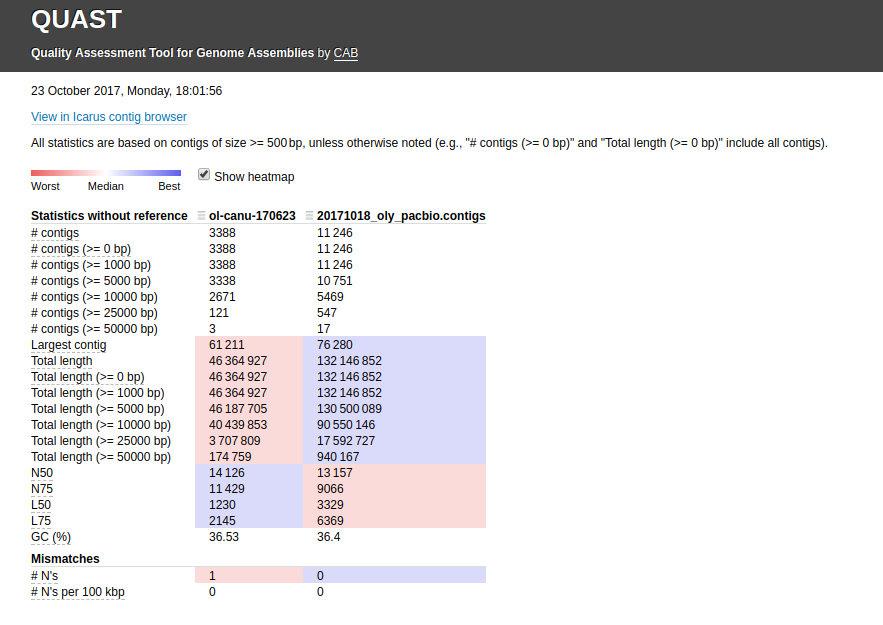Click the CAB link in header

tap(345, 53)
